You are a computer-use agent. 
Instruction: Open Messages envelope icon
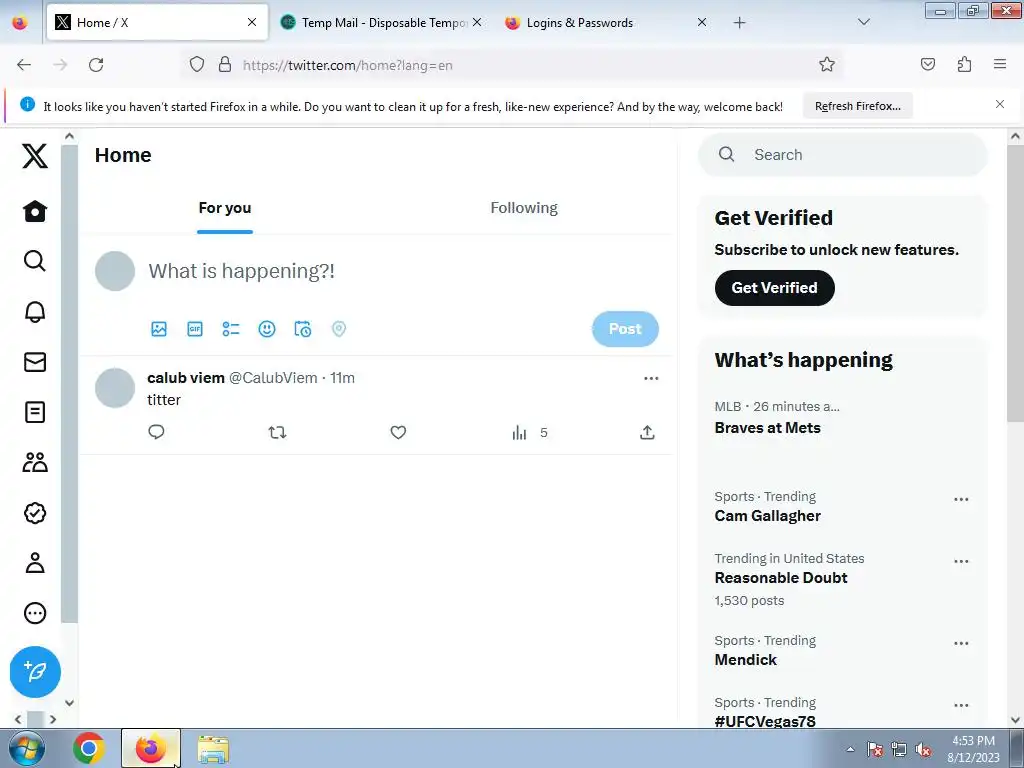coord(35,362)
